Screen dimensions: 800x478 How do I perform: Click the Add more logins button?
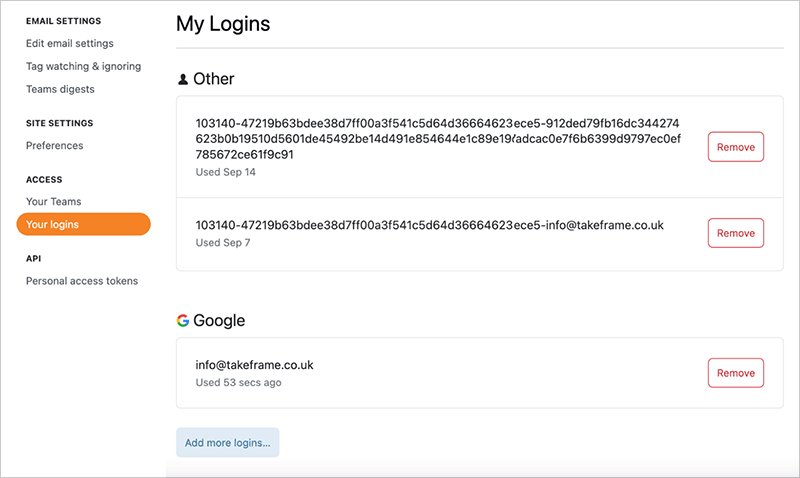[x=228, y=442]
